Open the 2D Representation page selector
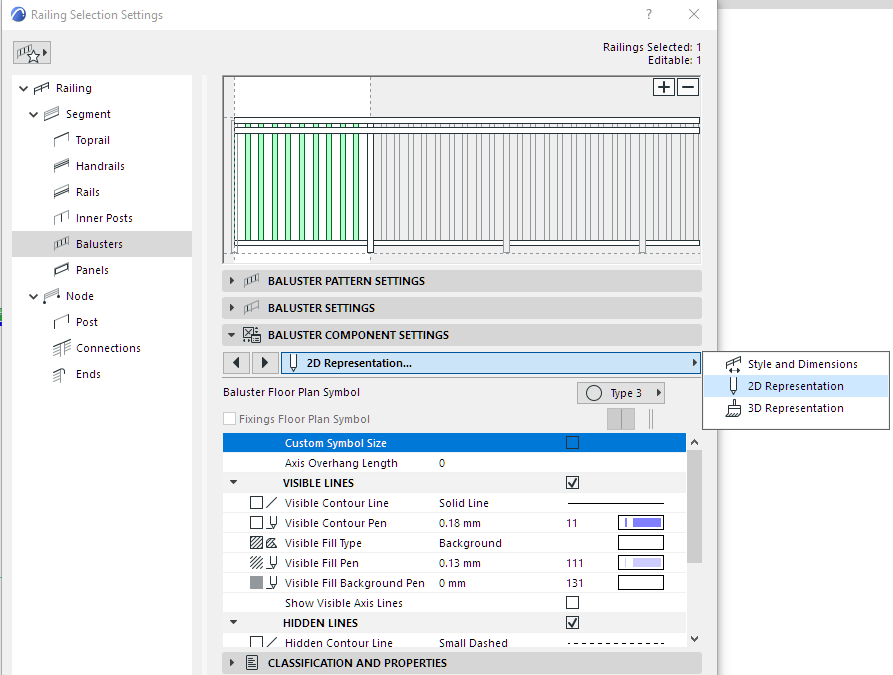This screenshot has height=675, width=893. [490, 363]
